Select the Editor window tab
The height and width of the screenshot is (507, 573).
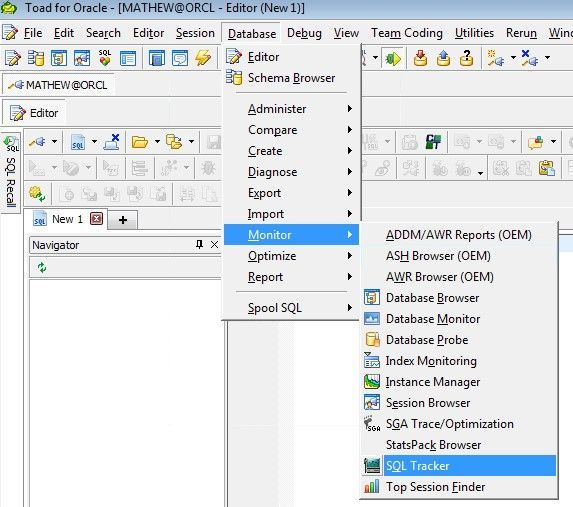point(34,113)
